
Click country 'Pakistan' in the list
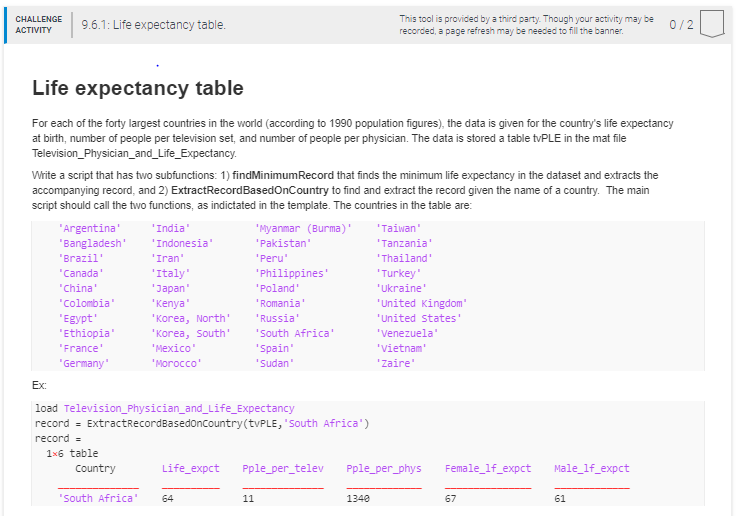tap(283, 243)
